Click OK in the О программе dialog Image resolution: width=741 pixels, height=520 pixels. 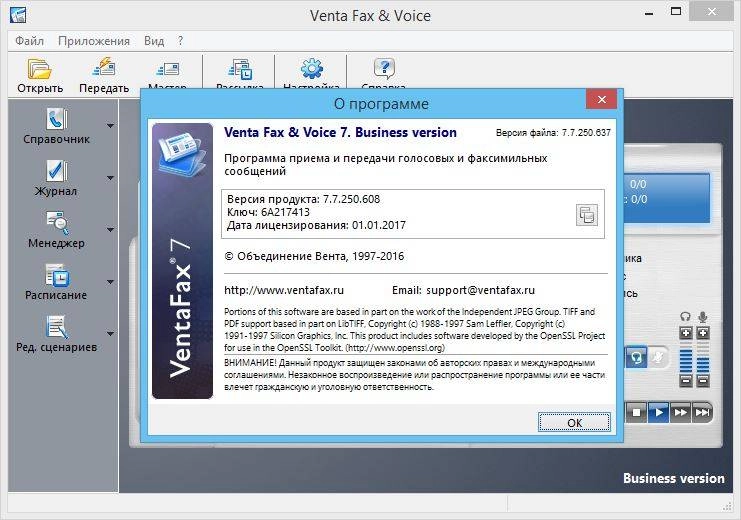pos(574,422)
